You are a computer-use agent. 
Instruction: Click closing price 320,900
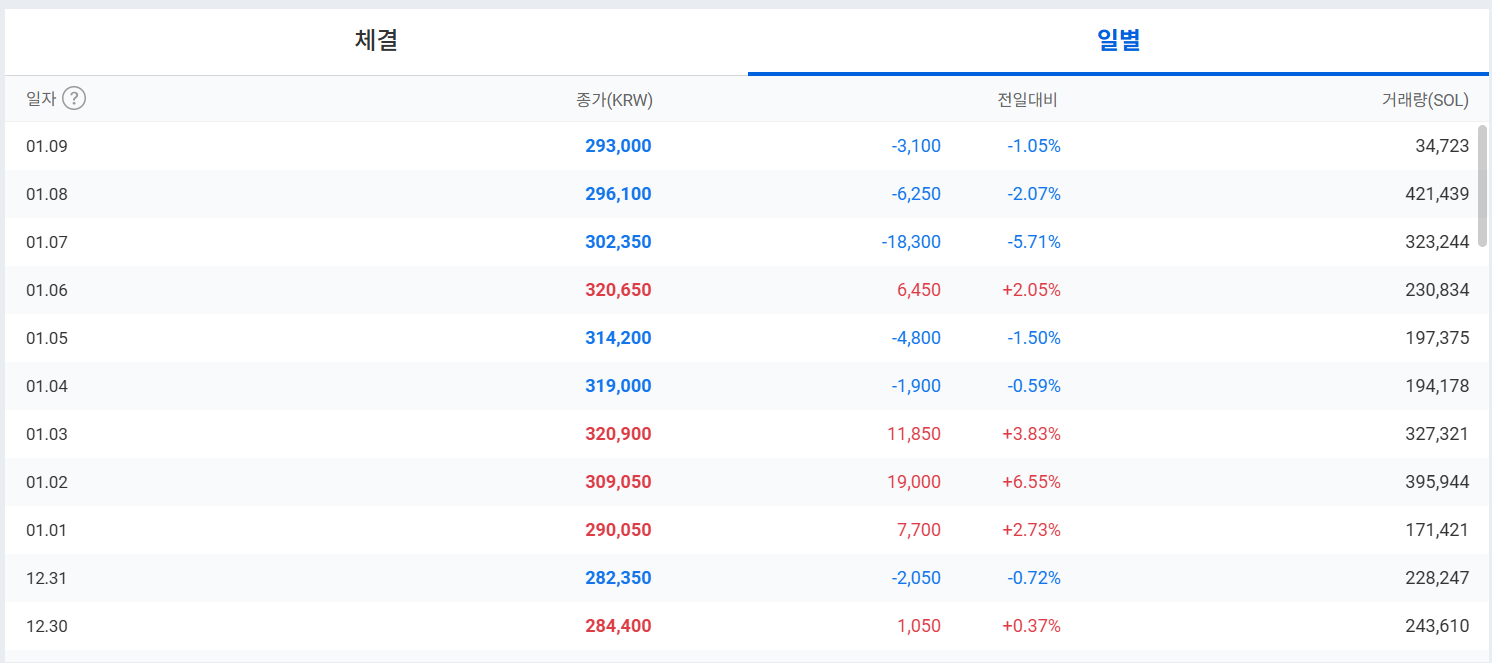point(618,434)
